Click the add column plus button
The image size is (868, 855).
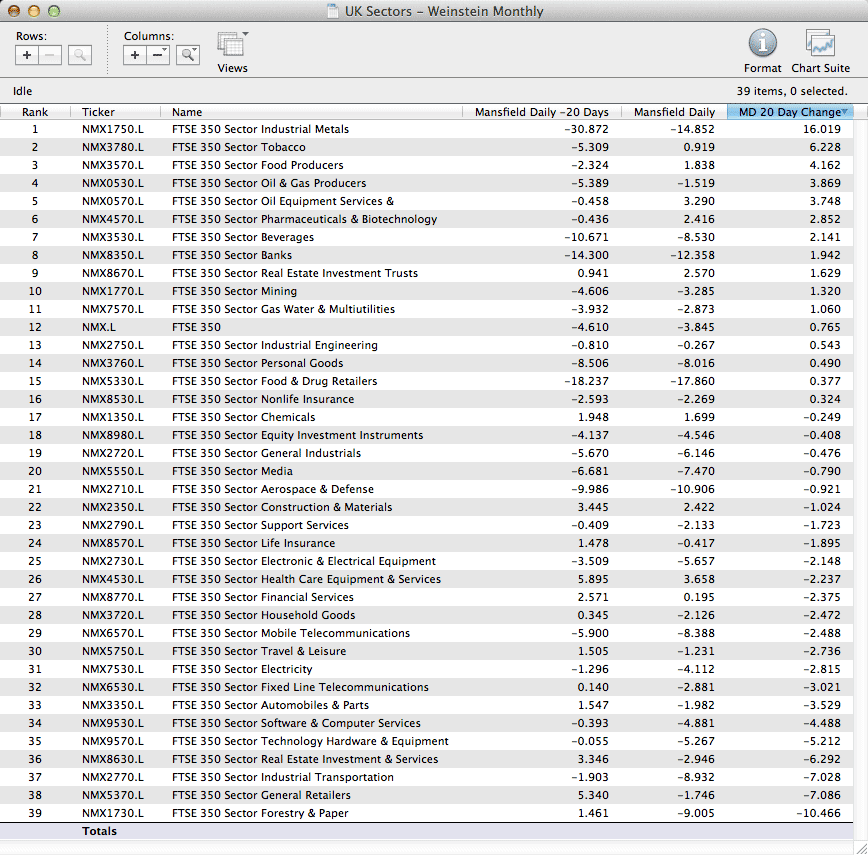(135, 55)
